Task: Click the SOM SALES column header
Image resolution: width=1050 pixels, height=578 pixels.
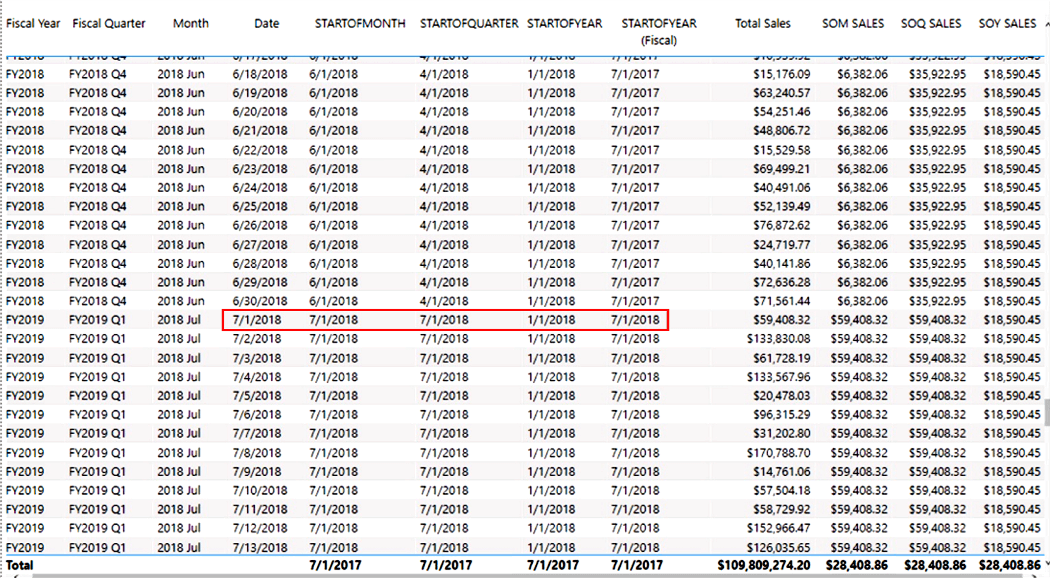Action: [x=853, y=23]
